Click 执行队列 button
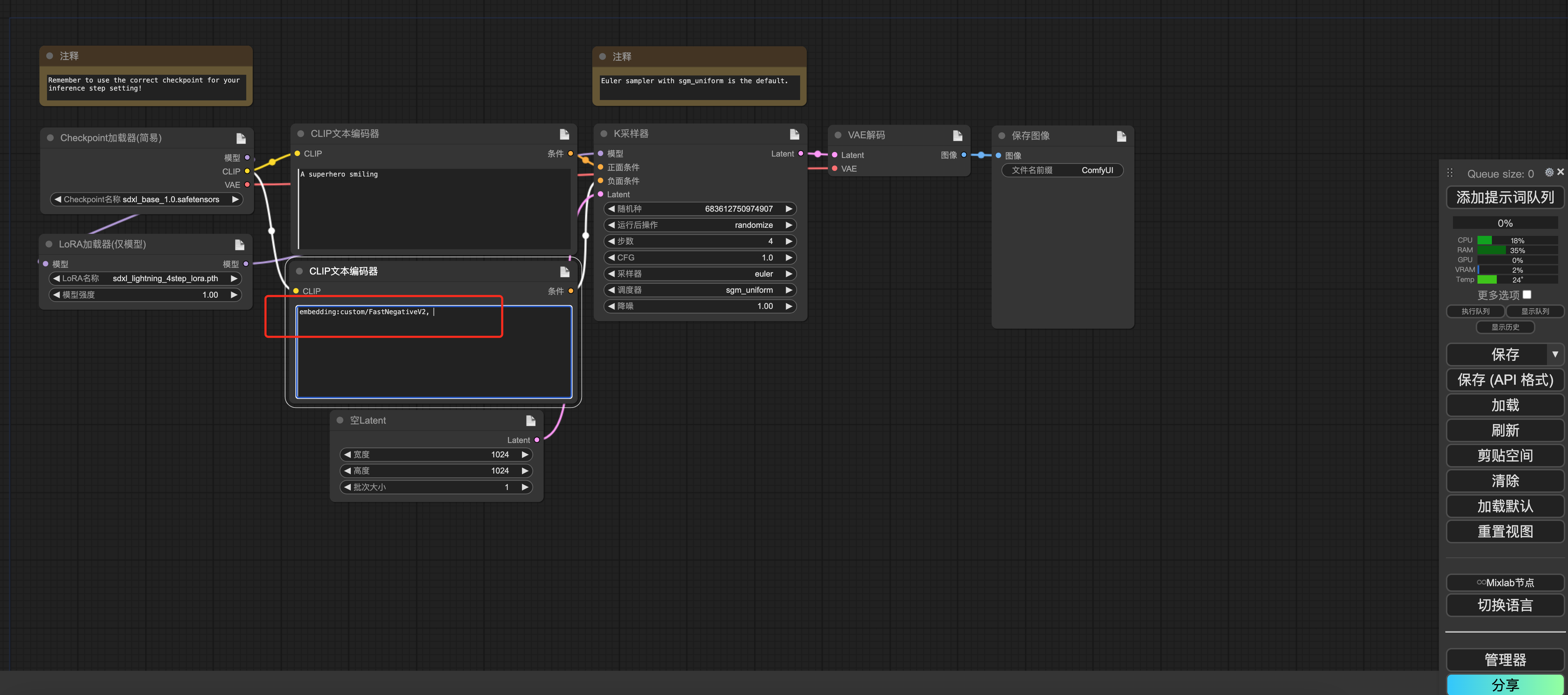This screenshot has height=695, width=1568. (1475, 312)
